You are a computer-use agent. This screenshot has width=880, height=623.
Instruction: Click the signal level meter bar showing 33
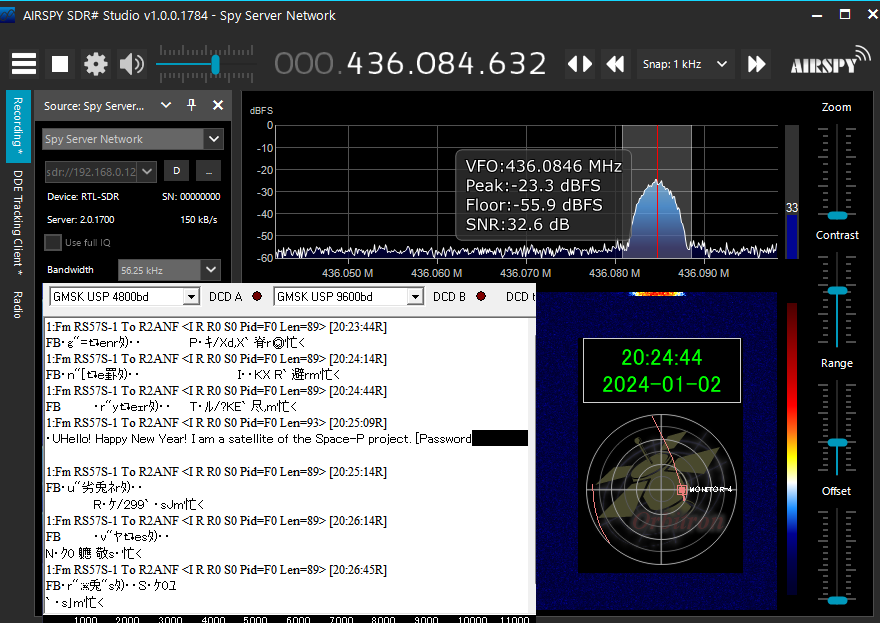coord(791,192)
